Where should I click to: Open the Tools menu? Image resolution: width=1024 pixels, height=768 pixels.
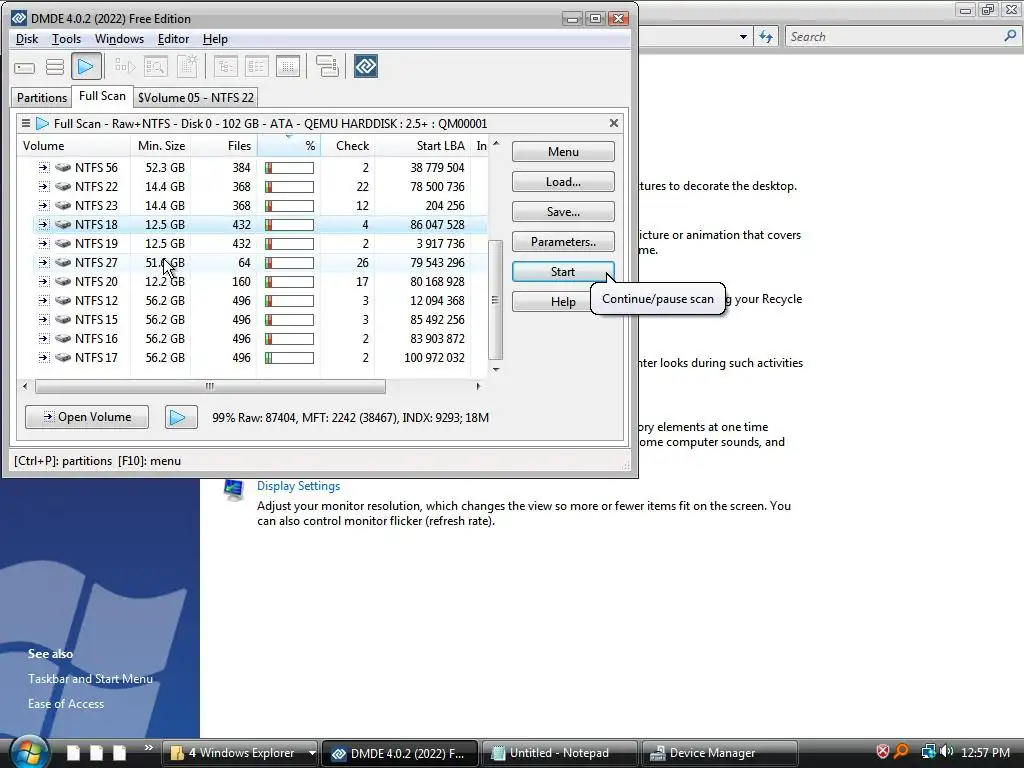tap(67, 39)
